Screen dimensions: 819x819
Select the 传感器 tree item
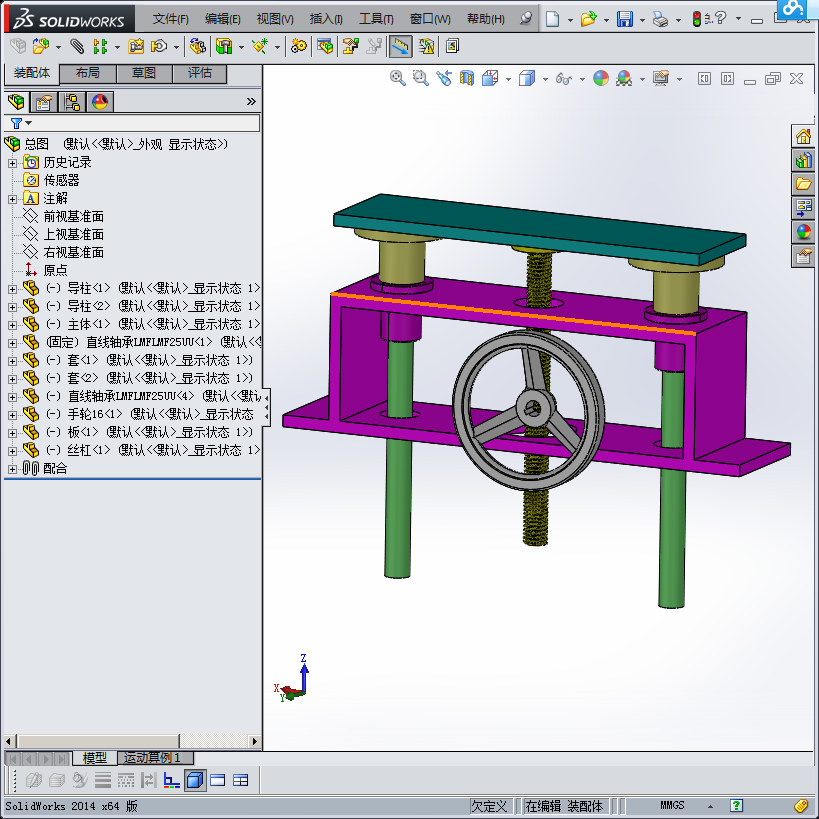[62, 180]
